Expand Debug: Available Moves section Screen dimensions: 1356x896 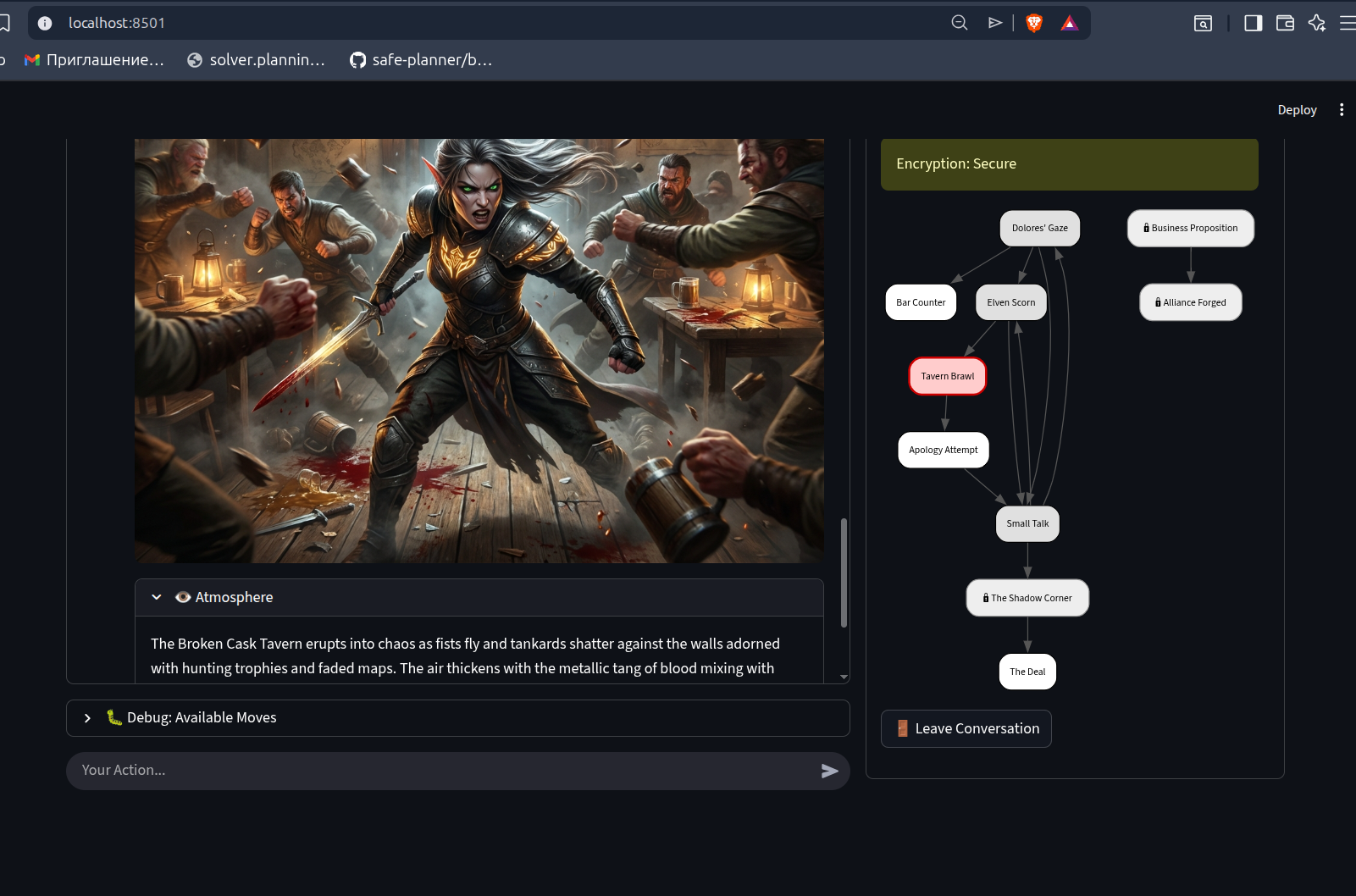tap(458, 718)
